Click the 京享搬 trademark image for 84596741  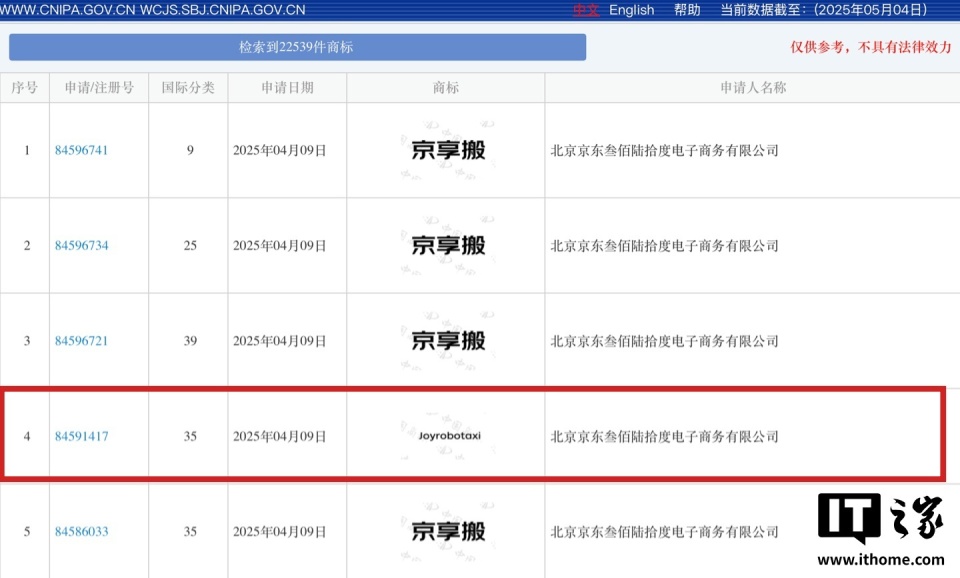[448, 150]
